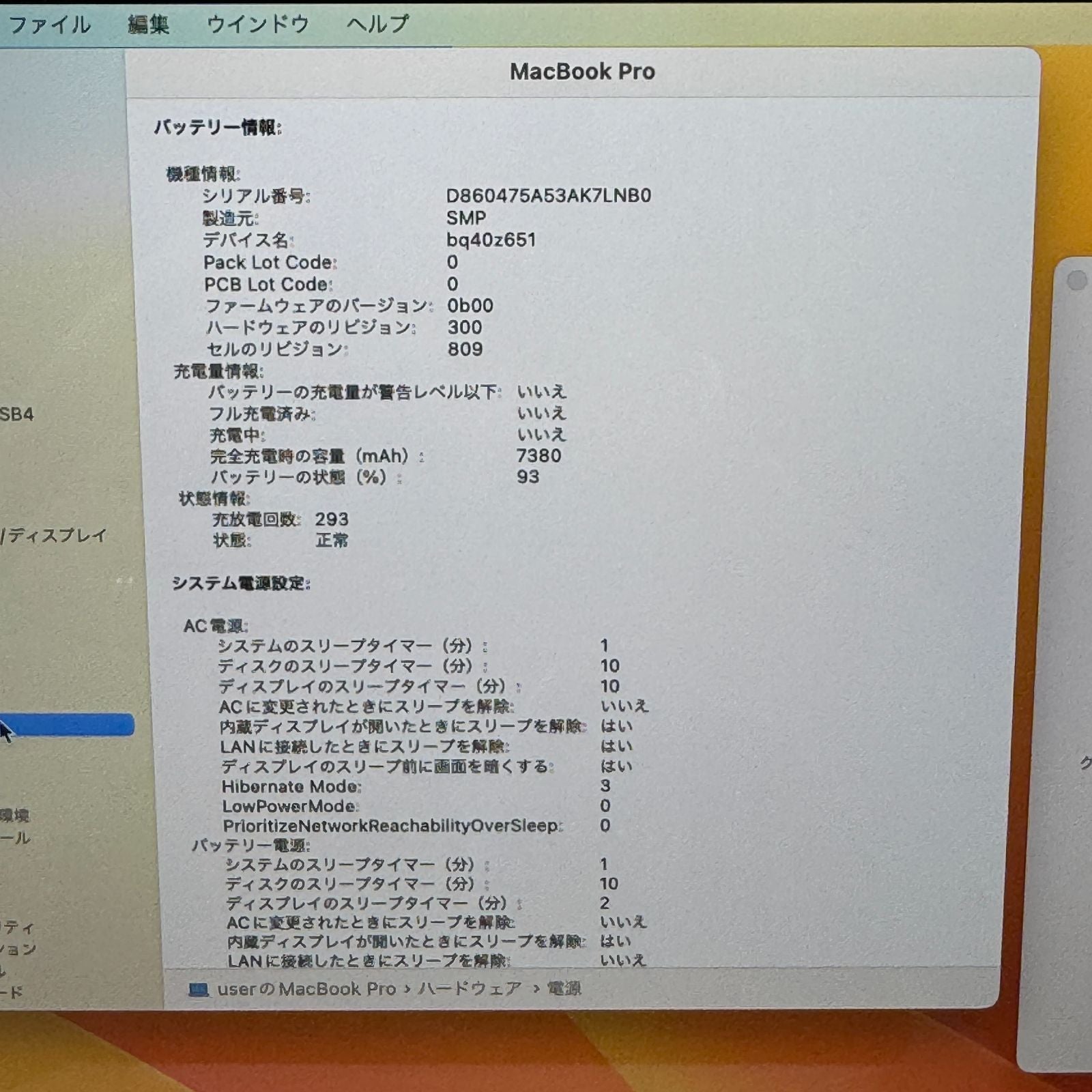
Task: Select the sidebar item ending 'SB4'
Action: 16,414
